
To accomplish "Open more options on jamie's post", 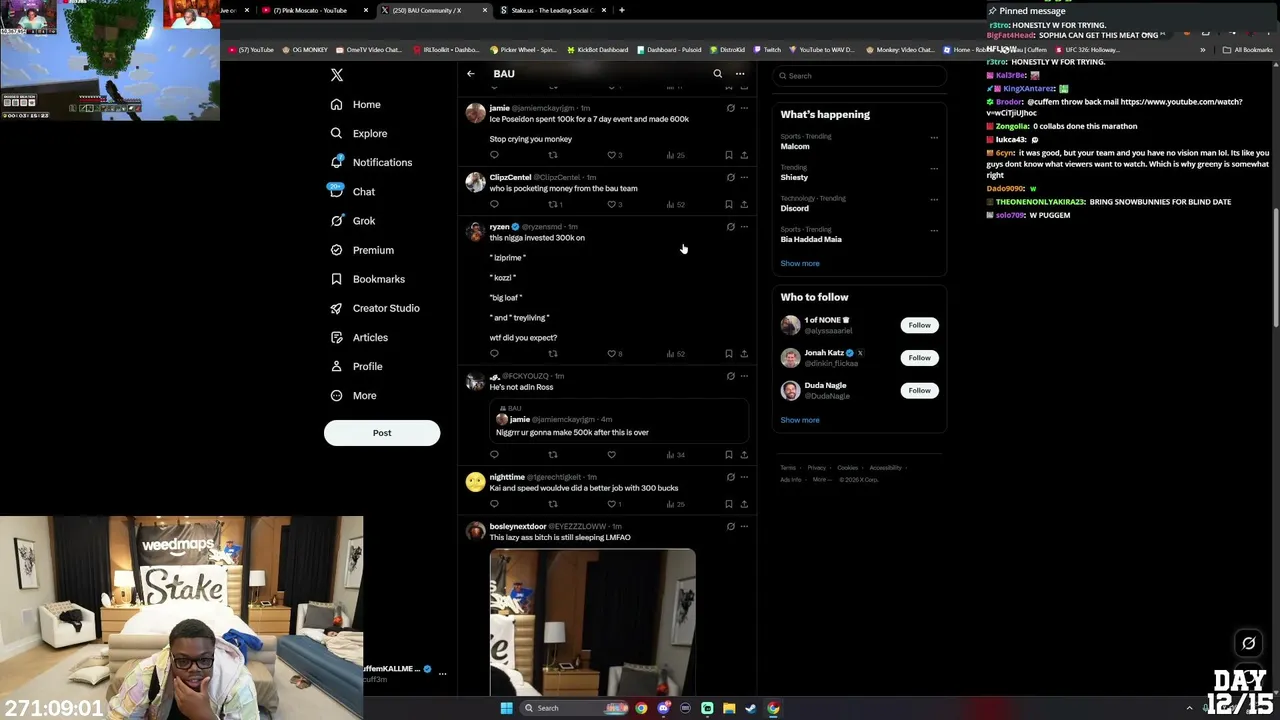I will pyautogui.click(x=744, y=108).
